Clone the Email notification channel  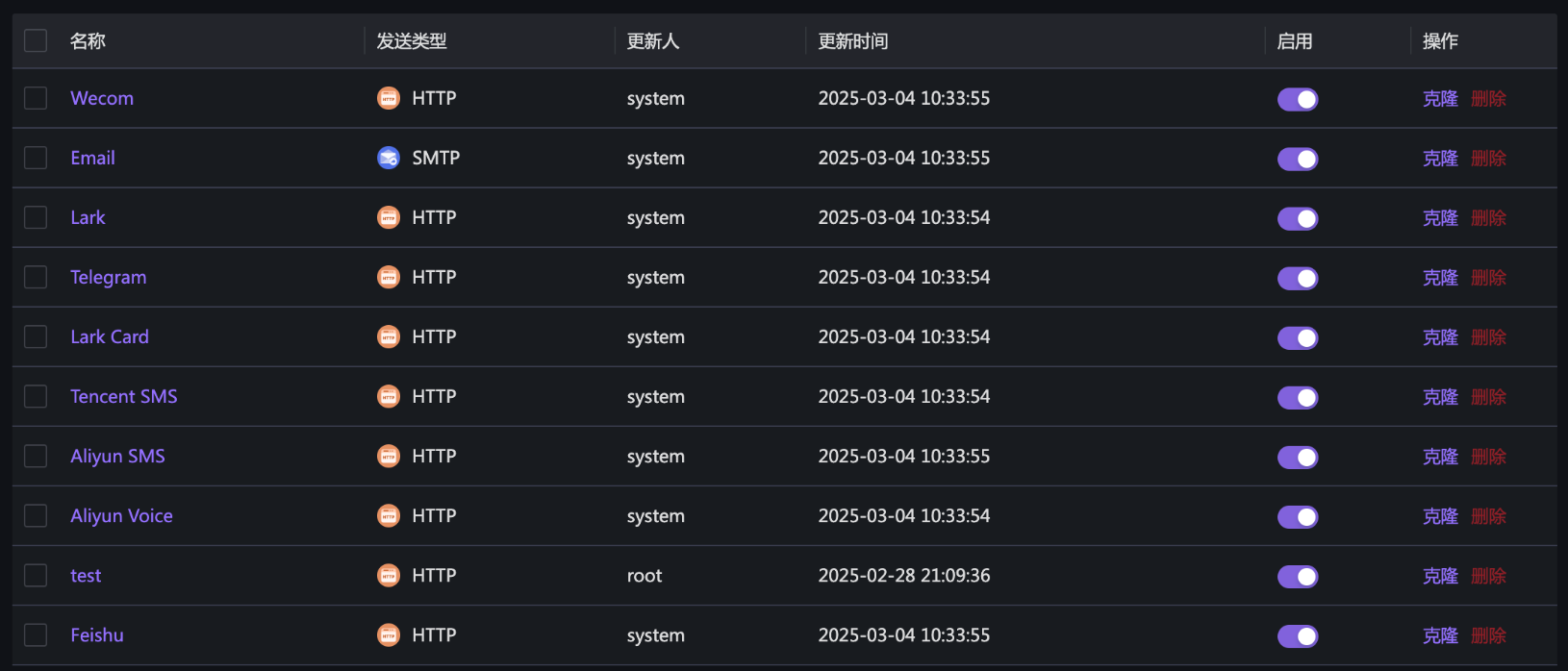(1440, 158)
